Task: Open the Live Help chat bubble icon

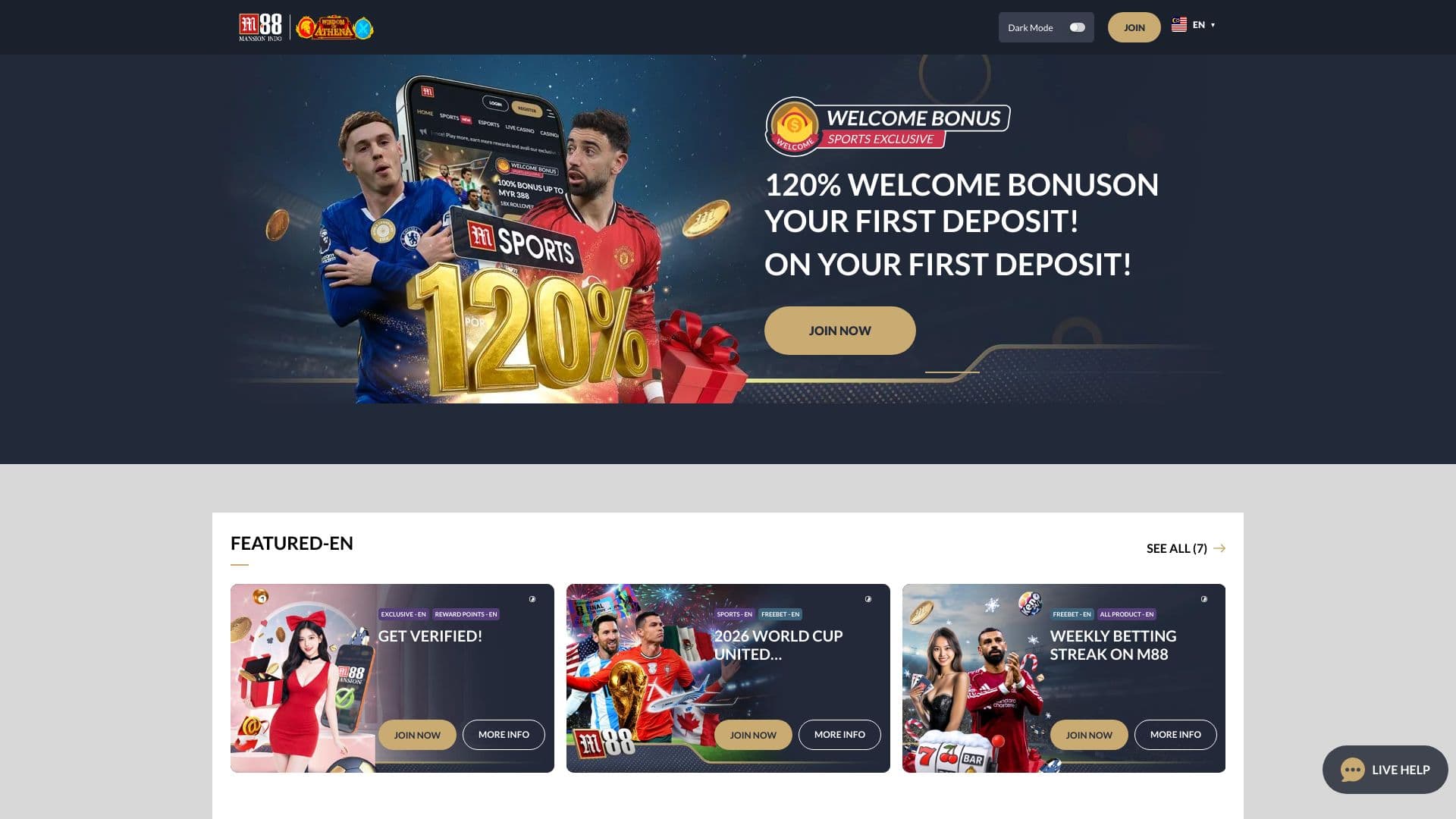Action: [x=1352, y=770]
